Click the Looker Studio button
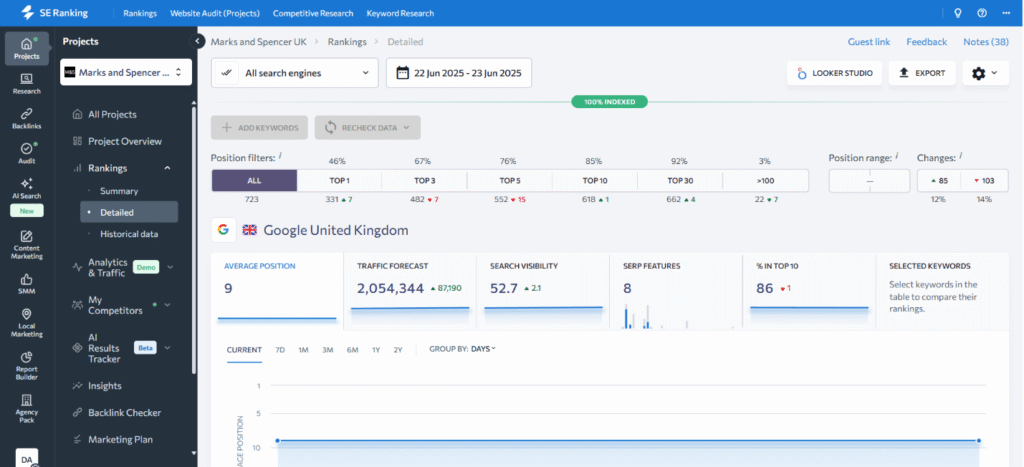Screen dimensions: 1024x467 point(835,73)
